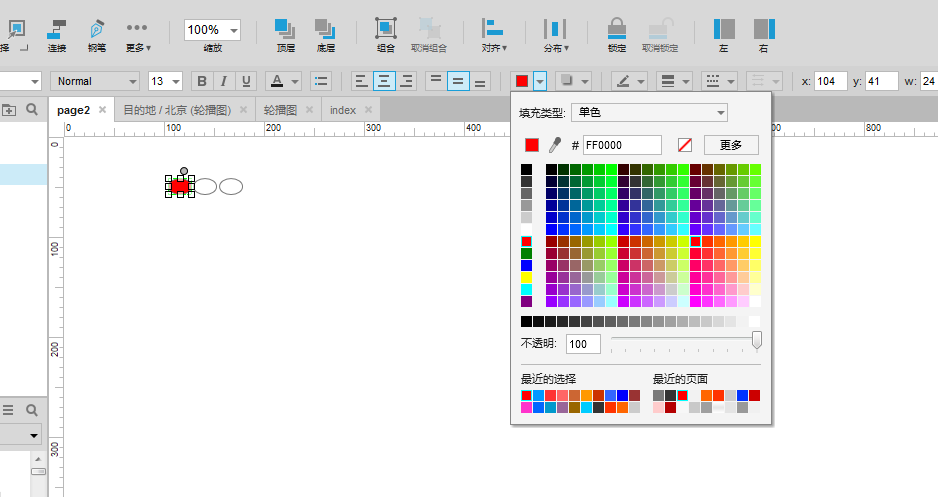
Task: Open the 对齐 align menu
Action: point(494,36)
